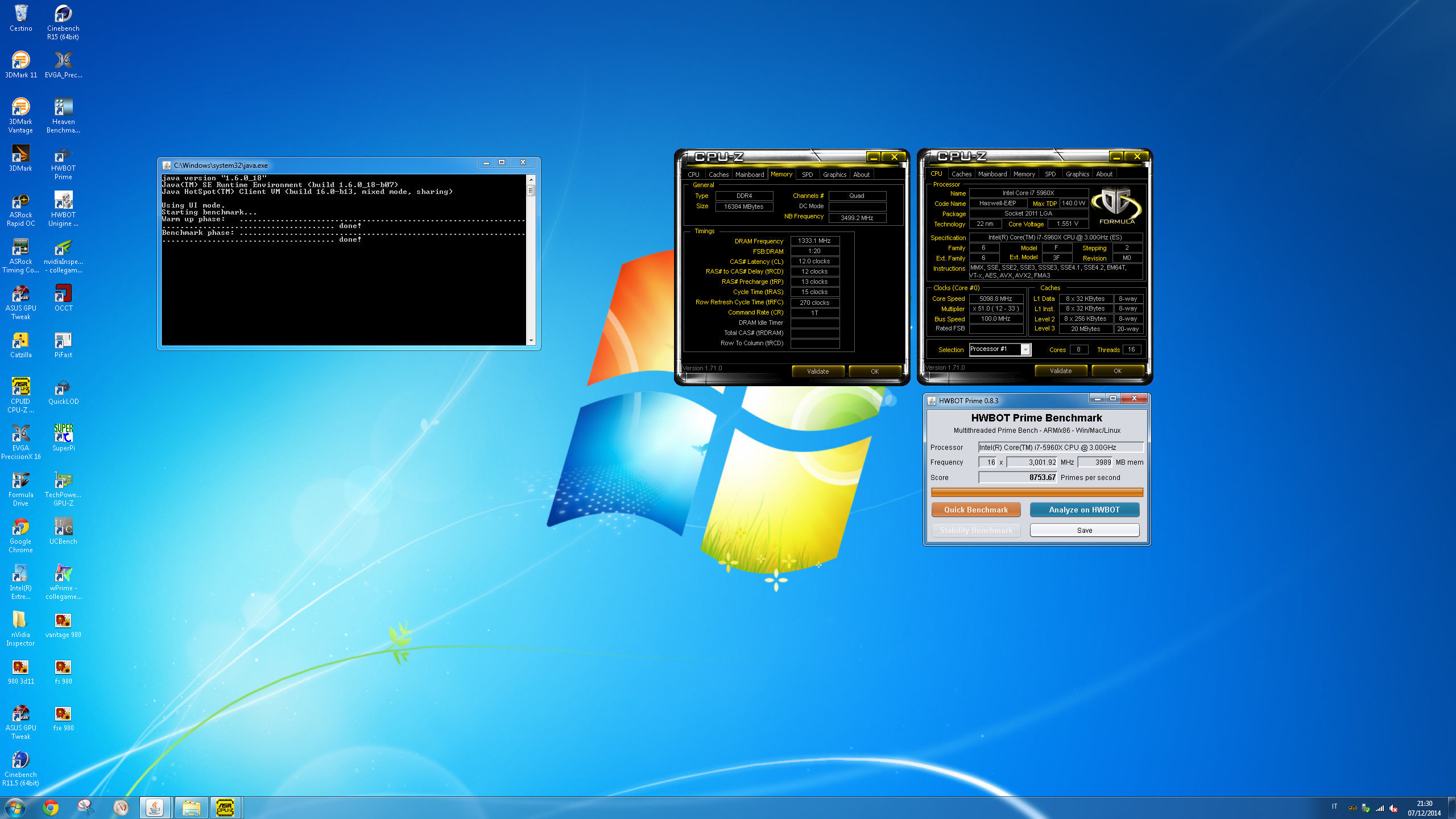Click NB Frequency value 3499.2 MHz
Image resolution: width=1456 pixels, height=819 pixels.
tap(857, 218)
